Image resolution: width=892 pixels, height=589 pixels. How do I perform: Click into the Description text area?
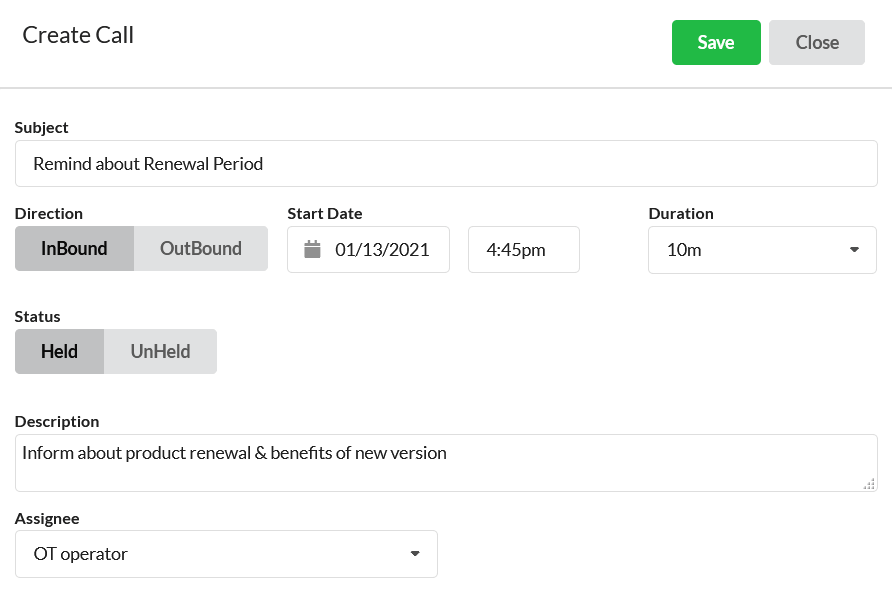(x=447, y=463)
